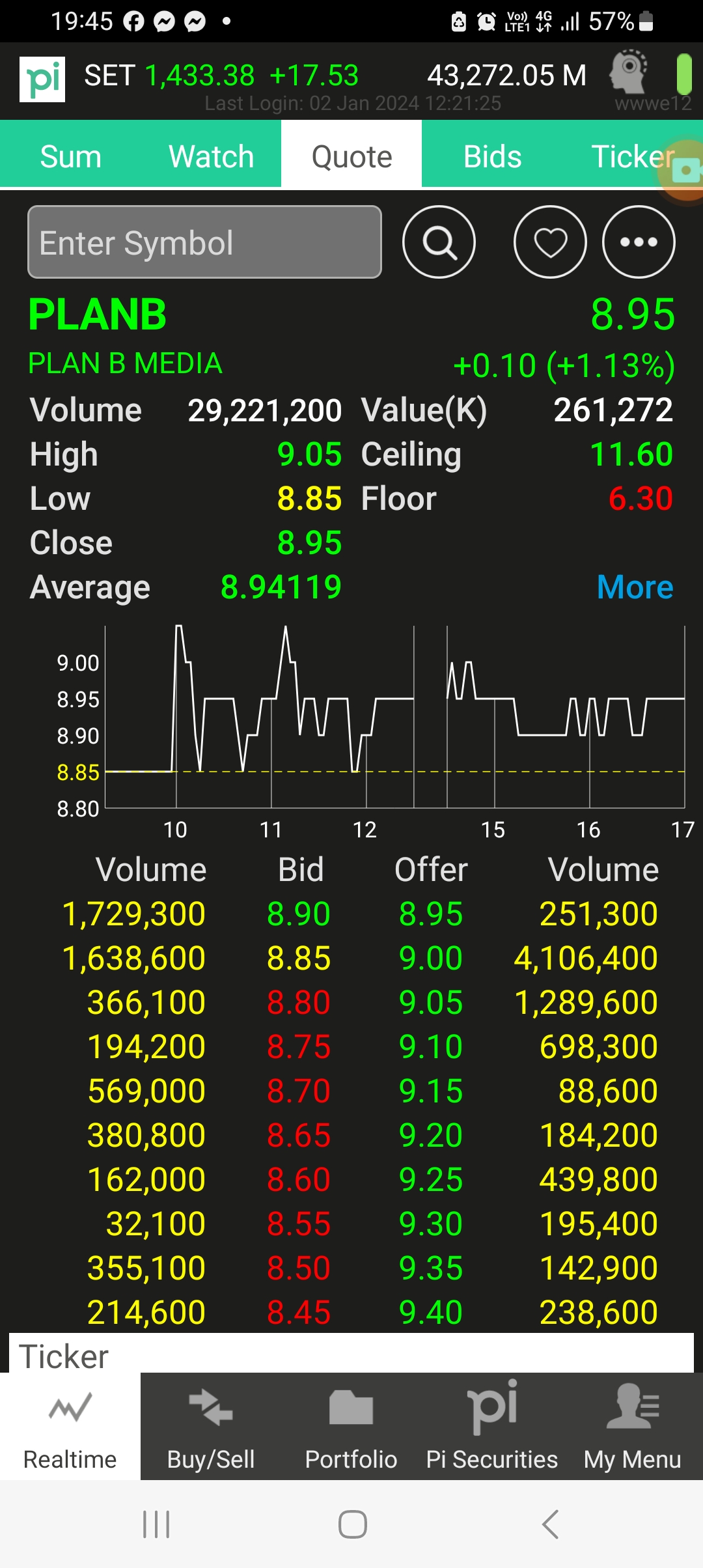Select the offer price 9.05
The width and height of the screenshot is (703, 1568).
[431, 1003]
